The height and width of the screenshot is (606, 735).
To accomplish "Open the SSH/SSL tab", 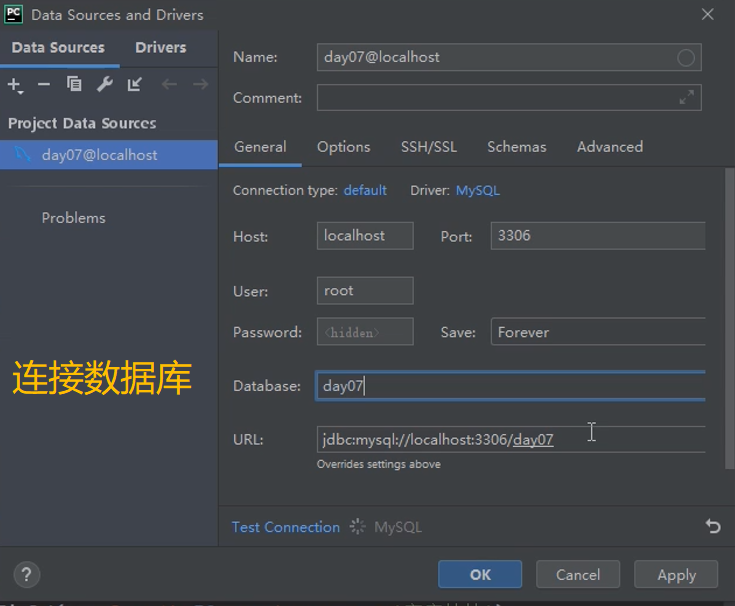I will tap(428, 147).
